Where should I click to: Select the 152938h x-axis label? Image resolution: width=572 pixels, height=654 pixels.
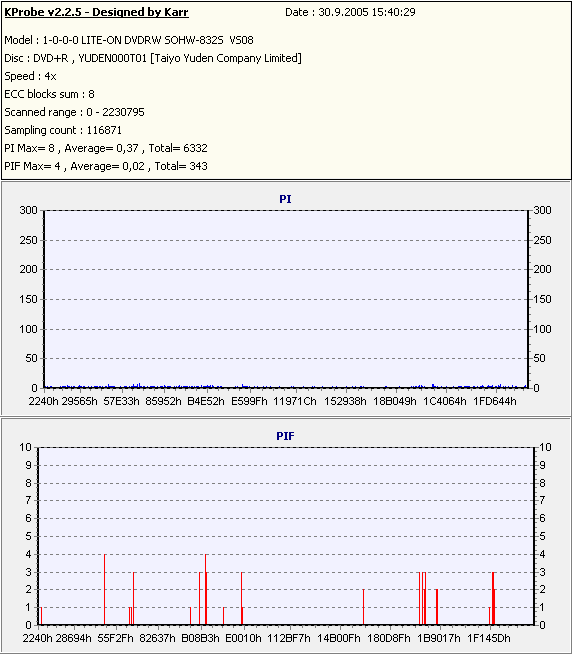coord(345,401)
